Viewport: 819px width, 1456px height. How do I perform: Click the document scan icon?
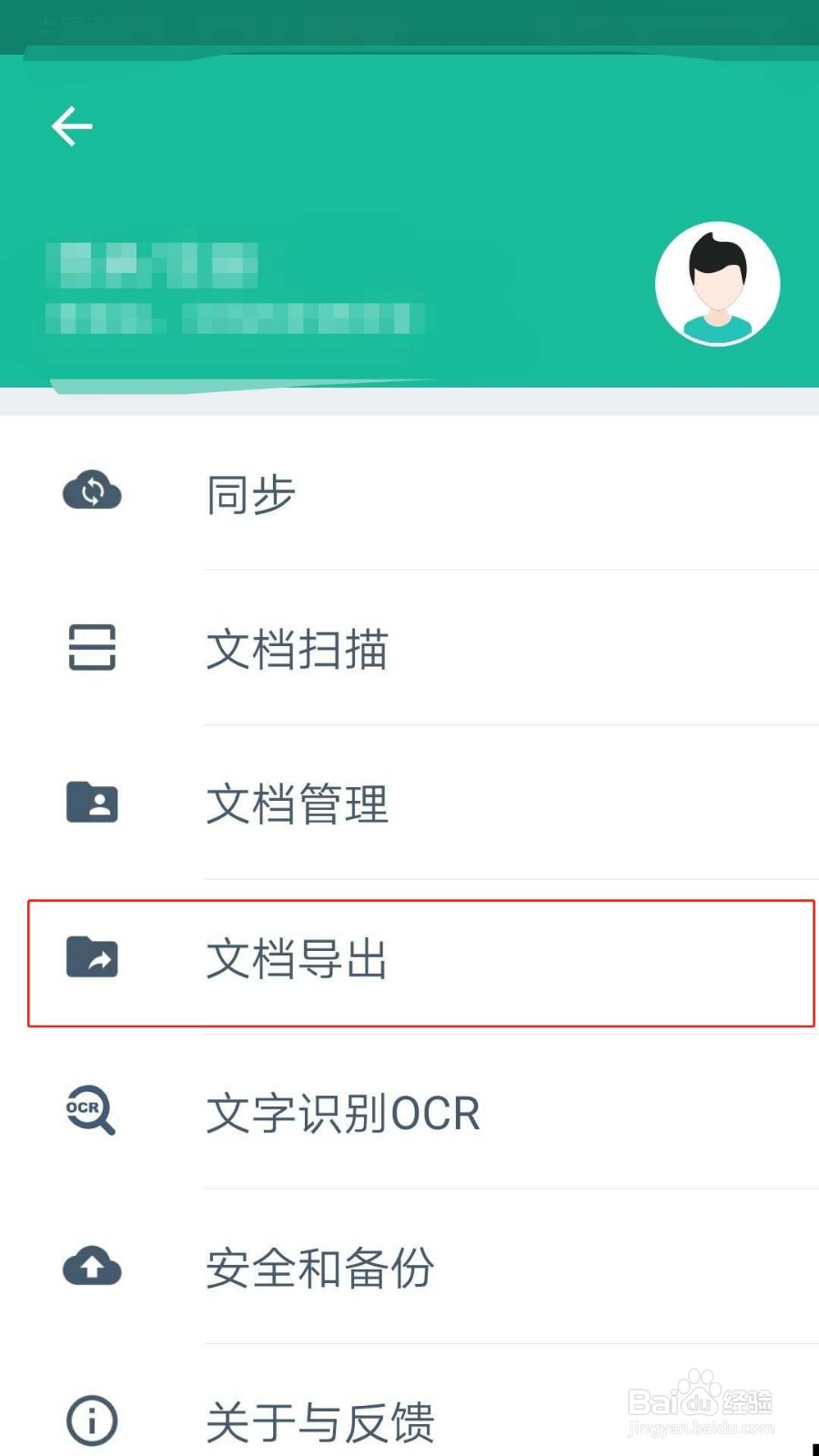click(92, 647)
